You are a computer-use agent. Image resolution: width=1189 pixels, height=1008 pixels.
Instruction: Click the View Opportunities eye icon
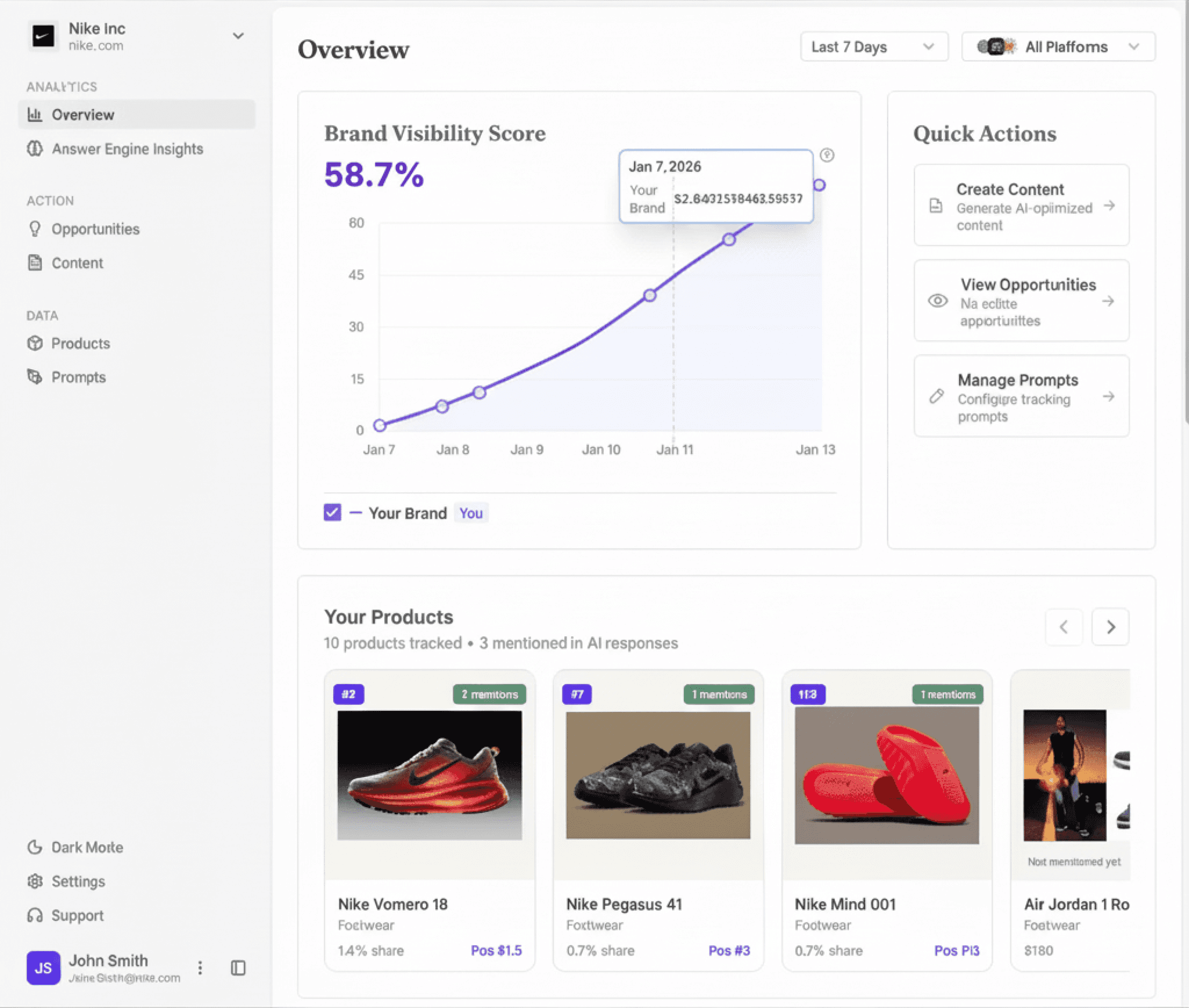click(938, 301)
